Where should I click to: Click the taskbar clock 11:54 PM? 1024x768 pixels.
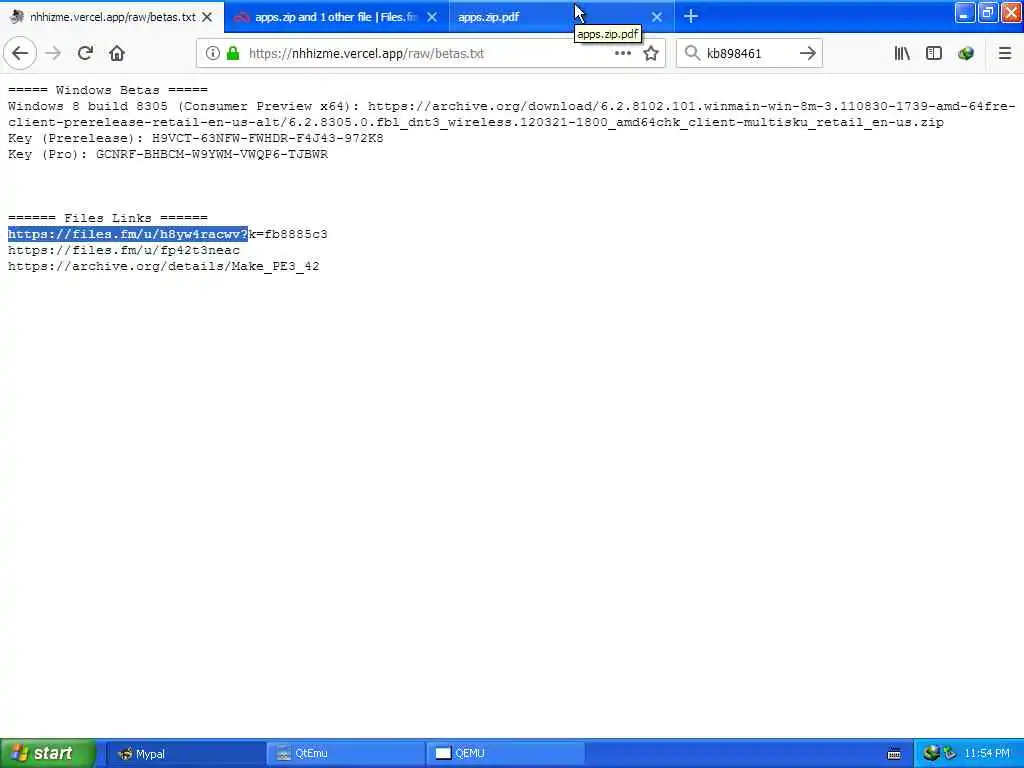(987, 754)
